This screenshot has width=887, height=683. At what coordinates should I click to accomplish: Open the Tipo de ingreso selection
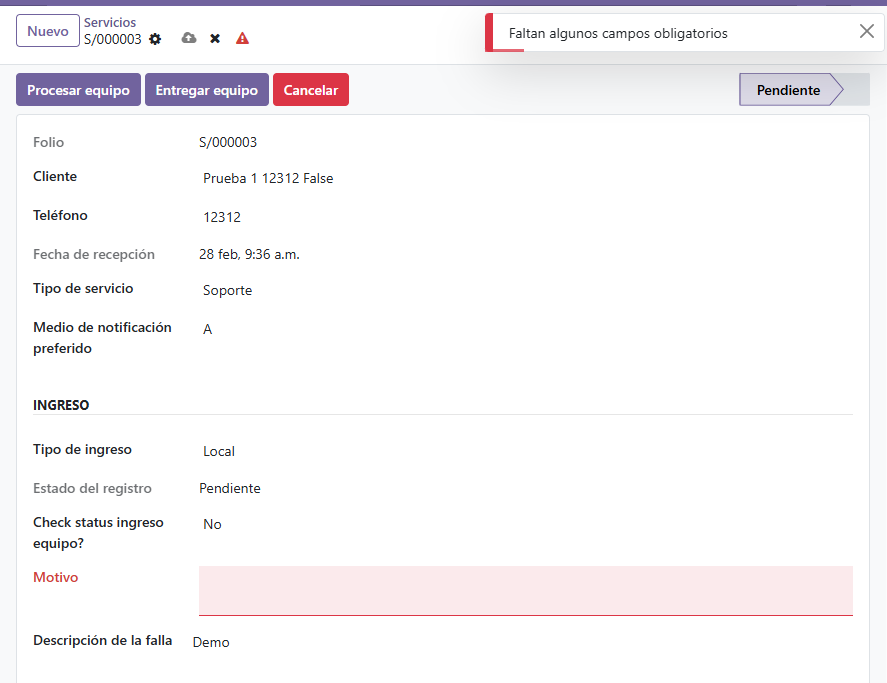[x=219, y=450]
